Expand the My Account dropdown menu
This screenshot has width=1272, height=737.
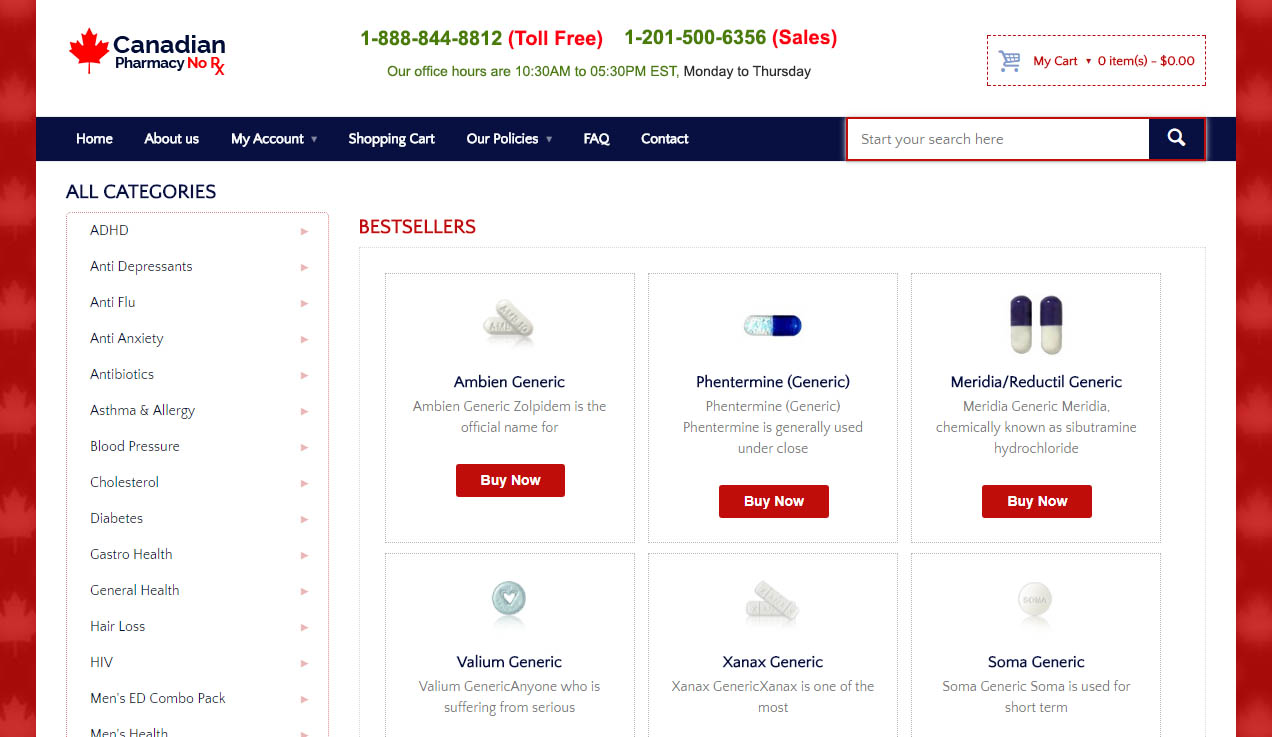(x=273, y=139)
